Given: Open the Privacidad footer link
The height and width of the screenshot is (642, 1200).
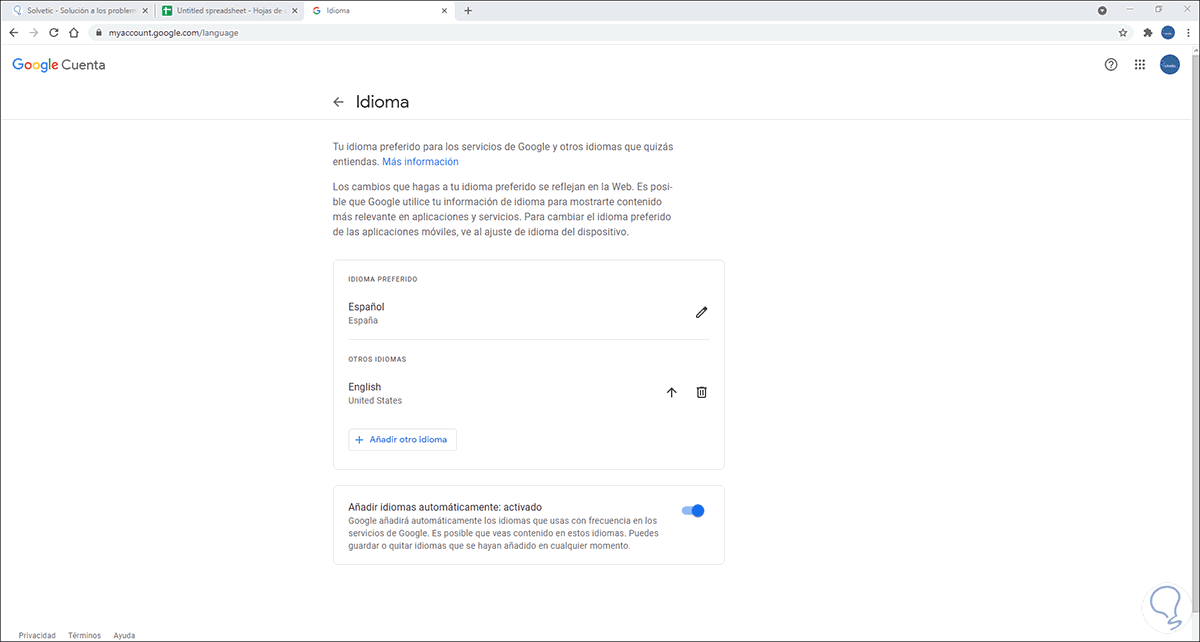Looking at the screenshot, I should 37,635.
